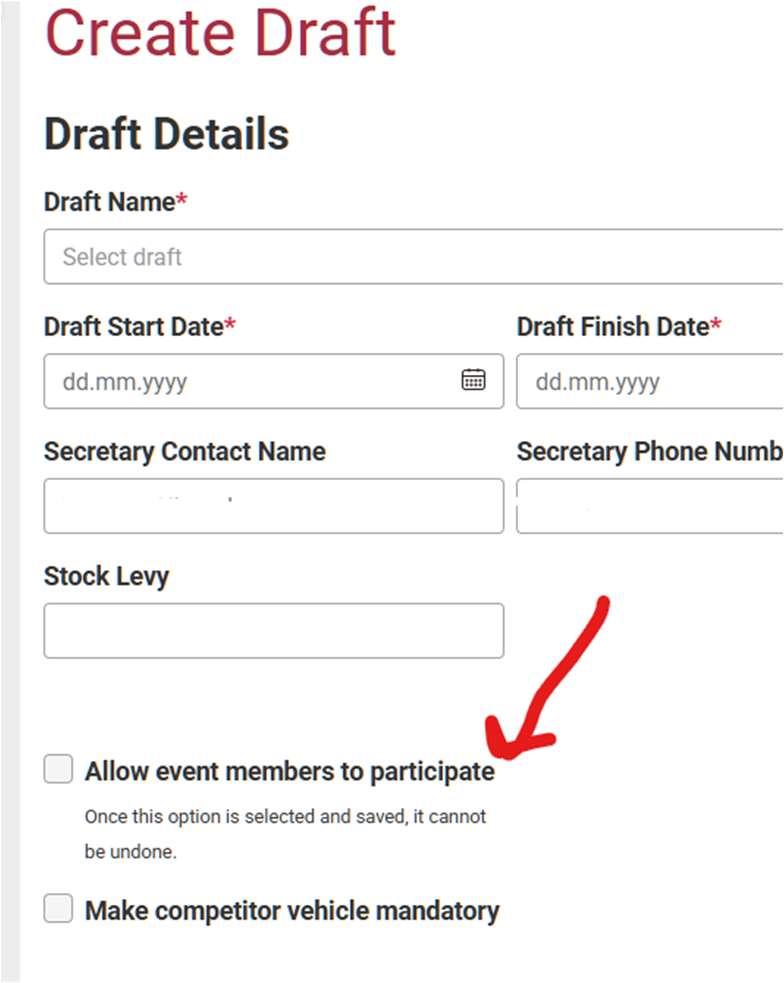The image size is (784, 983).
Task: Click the Secretary Contact Name label
Action: 184,452
